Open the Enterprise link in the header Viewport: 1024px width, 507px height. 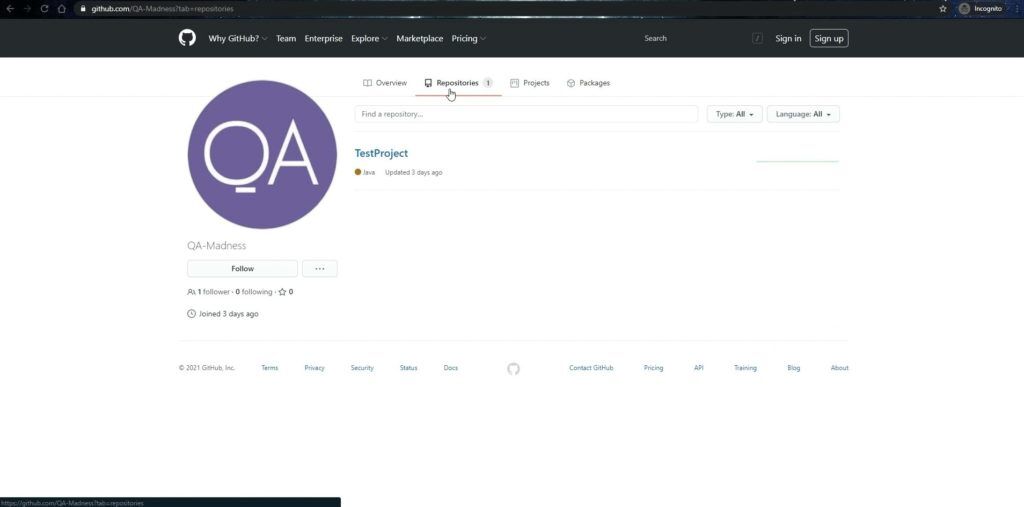tap(323, 39)
